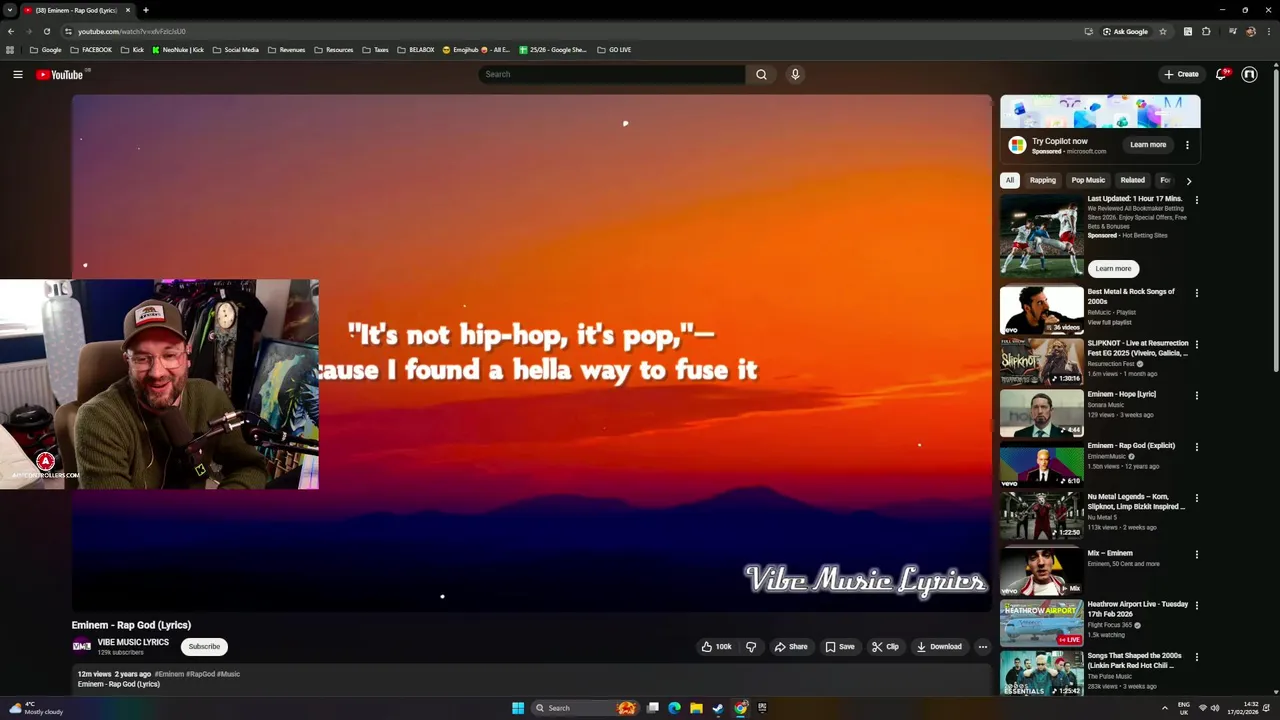Open the Chrome three-dot menu
Viewport: 1280px width, 720px height.
click(1268, 31)
